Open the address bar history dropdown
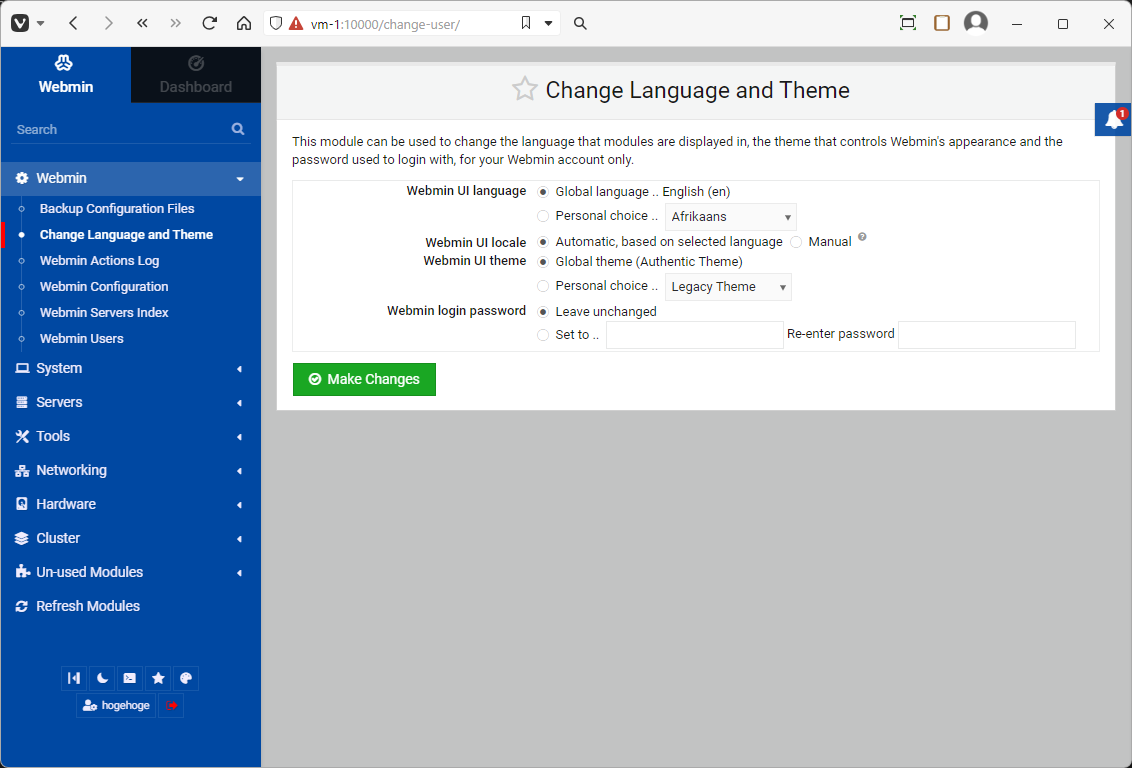This screenshot has height=768, width=1132. [x=548, y=23]
